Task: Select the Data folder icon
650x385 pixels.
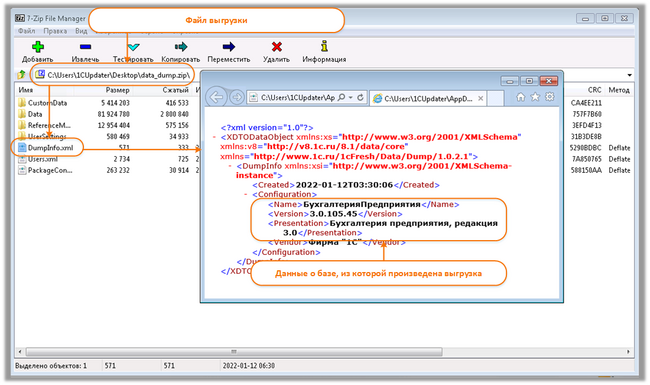Action: pyautogui.click(x=22, y=114)
